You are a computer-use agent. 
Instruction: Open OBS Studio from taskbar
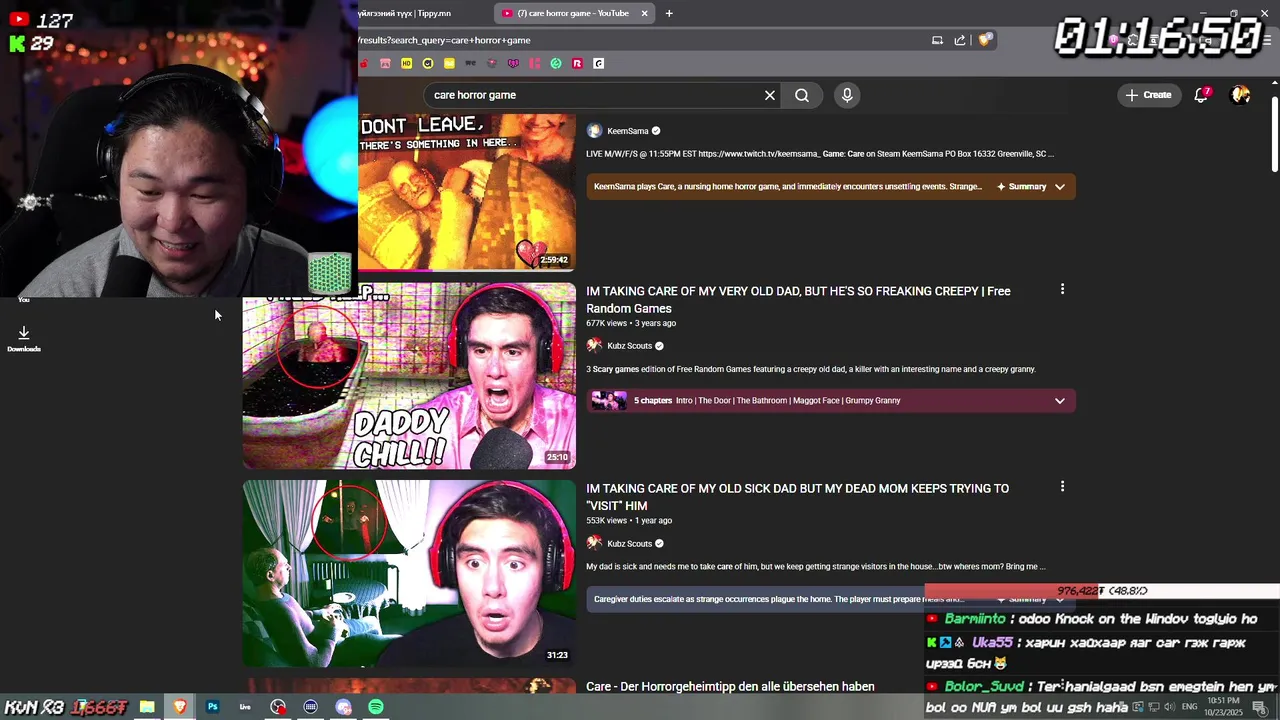coord(278,707)
